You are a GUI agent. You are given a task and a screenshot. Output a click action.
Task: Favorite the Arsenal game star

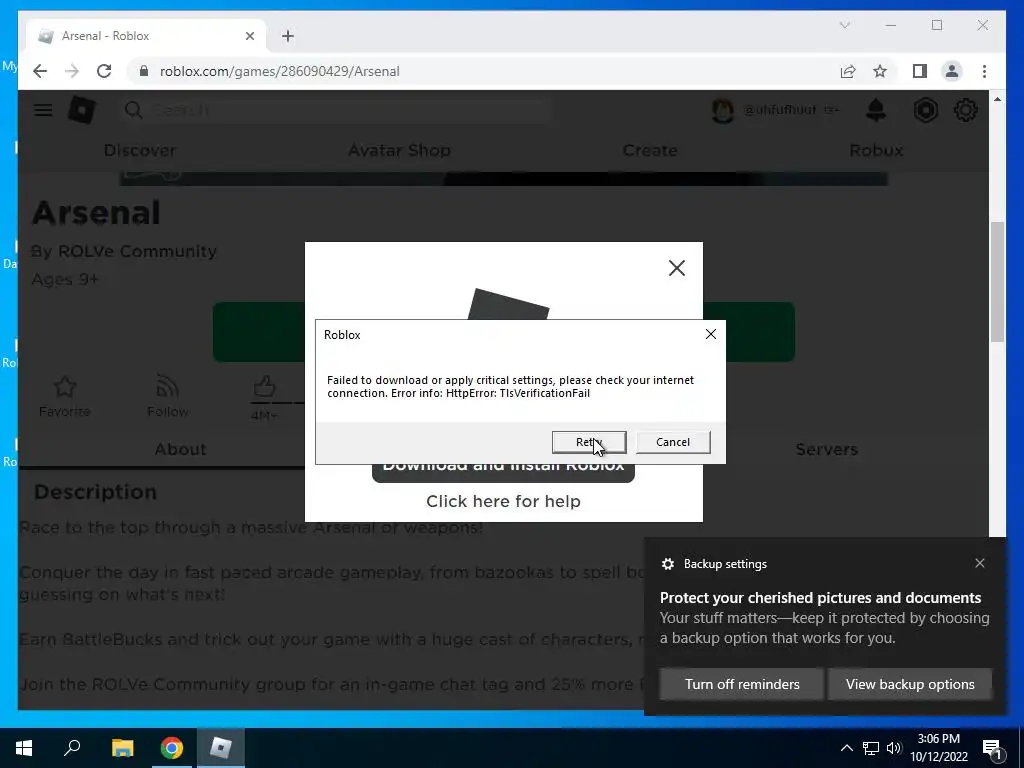[65, 396]
